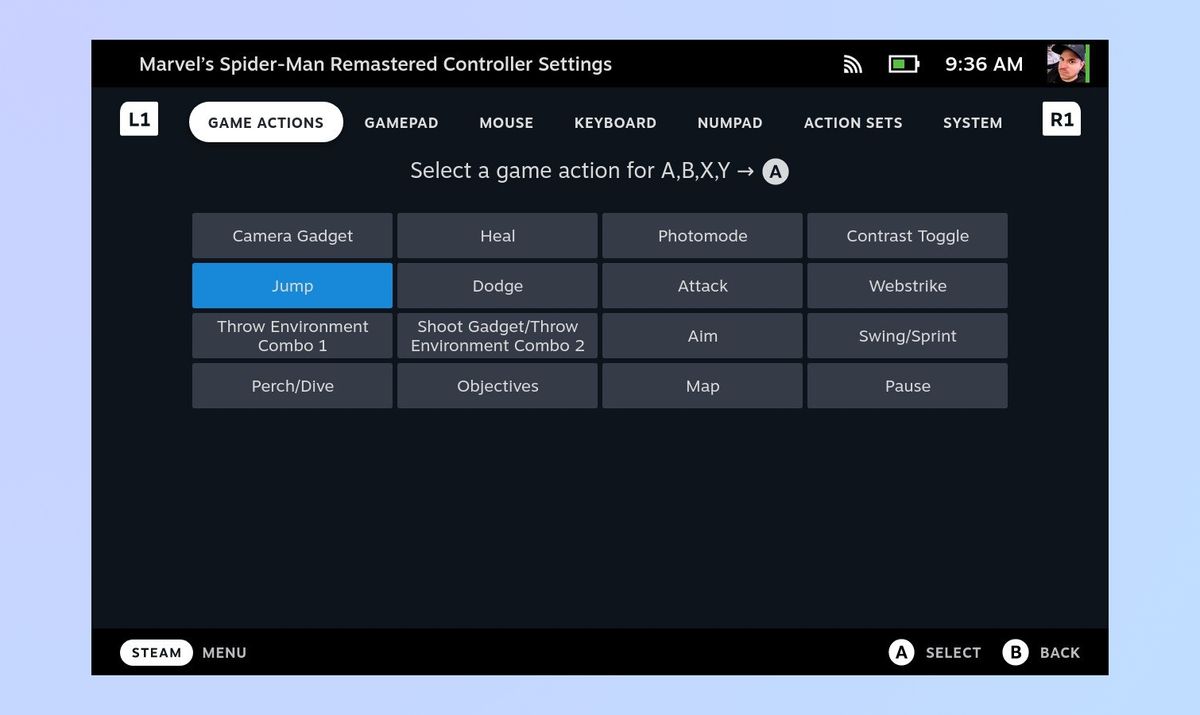Click the 9:36 AM clock display
This screenshot has height=715, width=1200.
pyautogui.click(x=983, y=64)
